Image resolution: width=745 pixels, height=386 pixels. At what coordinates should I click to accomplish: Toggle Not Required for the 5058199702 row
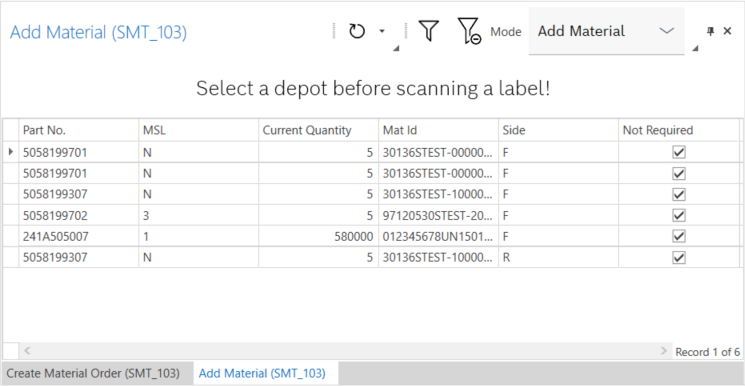tap(679, 215)
